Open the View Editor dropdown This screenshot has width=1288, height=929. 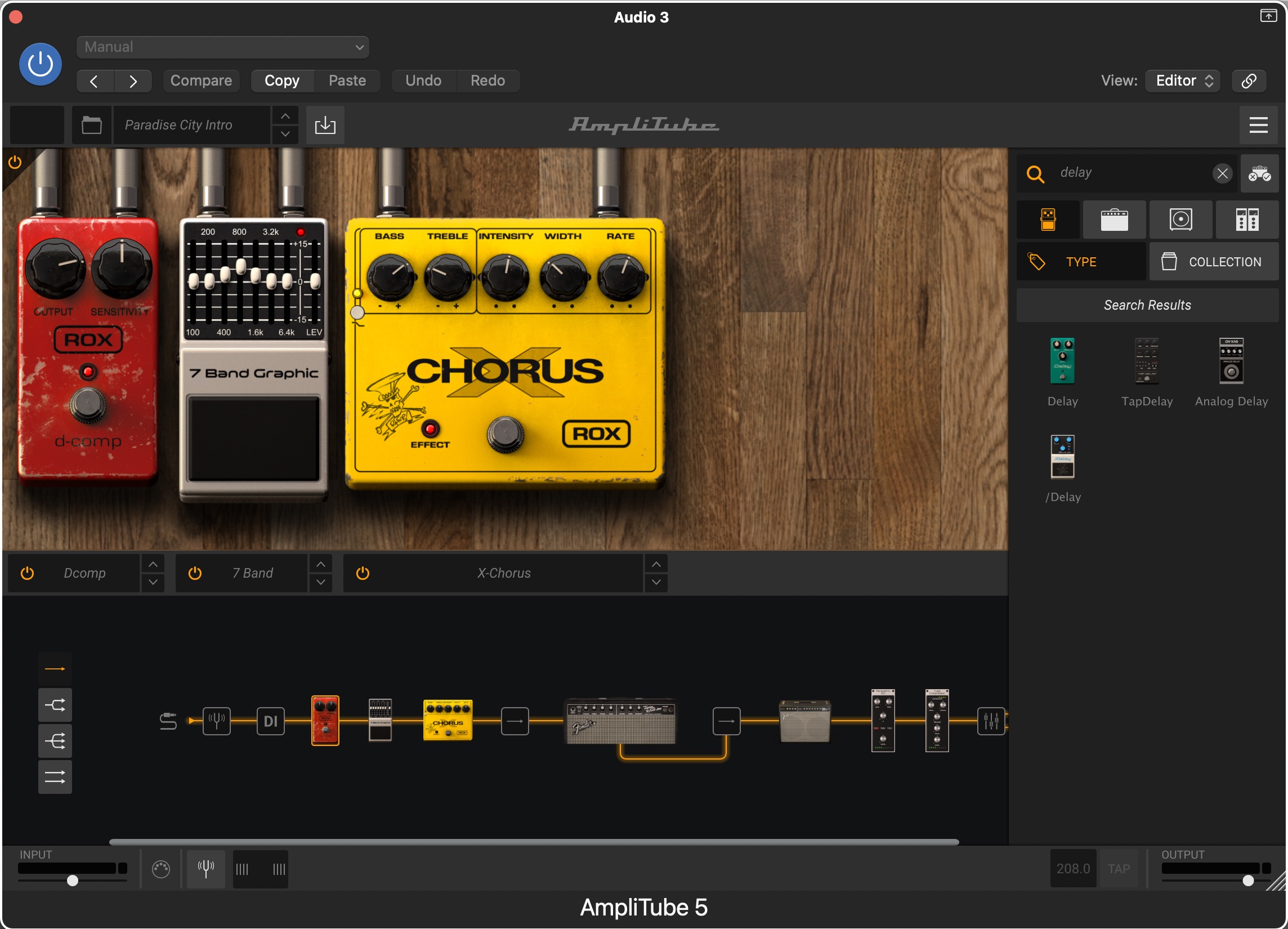pyautogui.click(x=1182, y=81)
